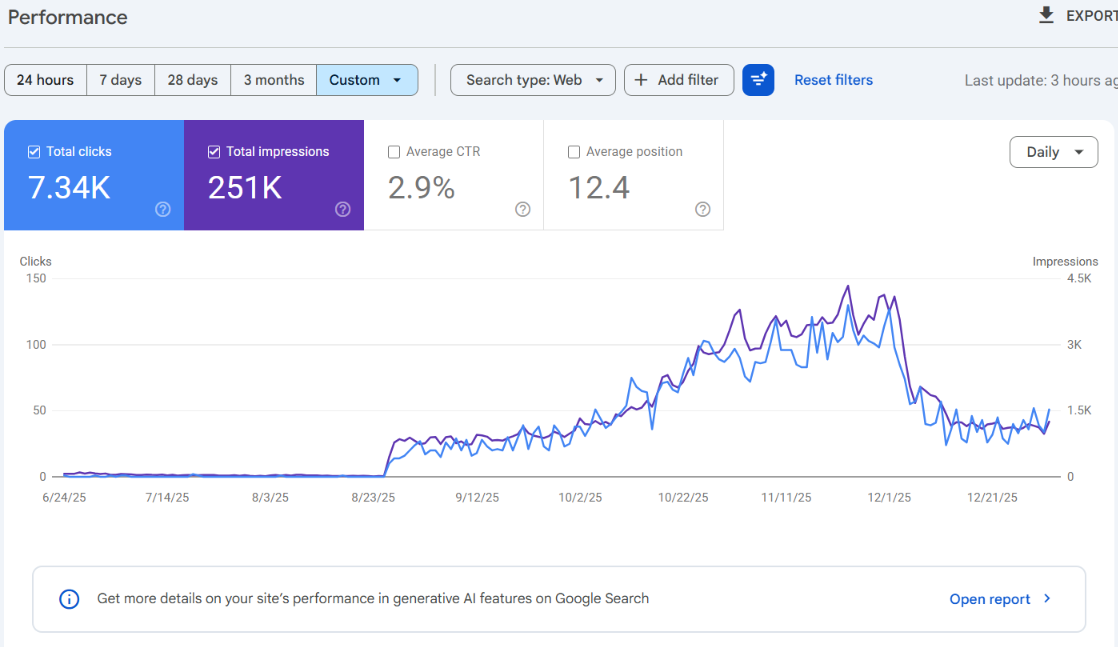Click the Impressions axis title
This screenshot has width=1118, height=647.
click(x=1065, y=261)
